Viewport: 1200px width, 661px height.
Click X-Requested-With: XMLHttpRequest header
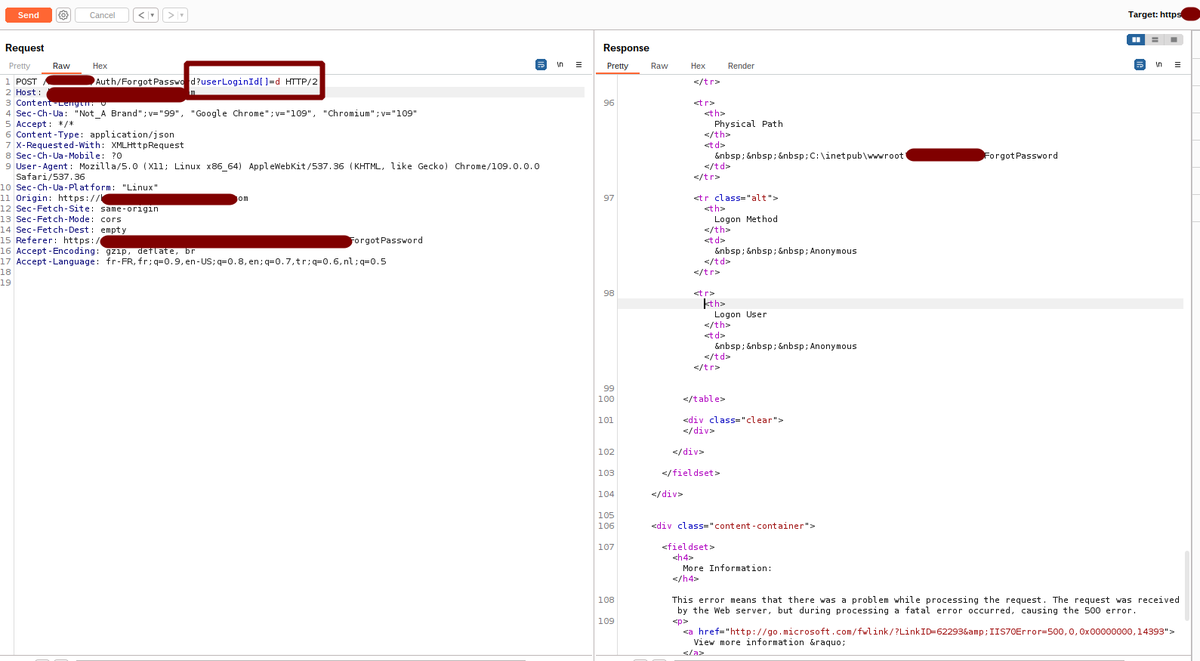(100, 145)
